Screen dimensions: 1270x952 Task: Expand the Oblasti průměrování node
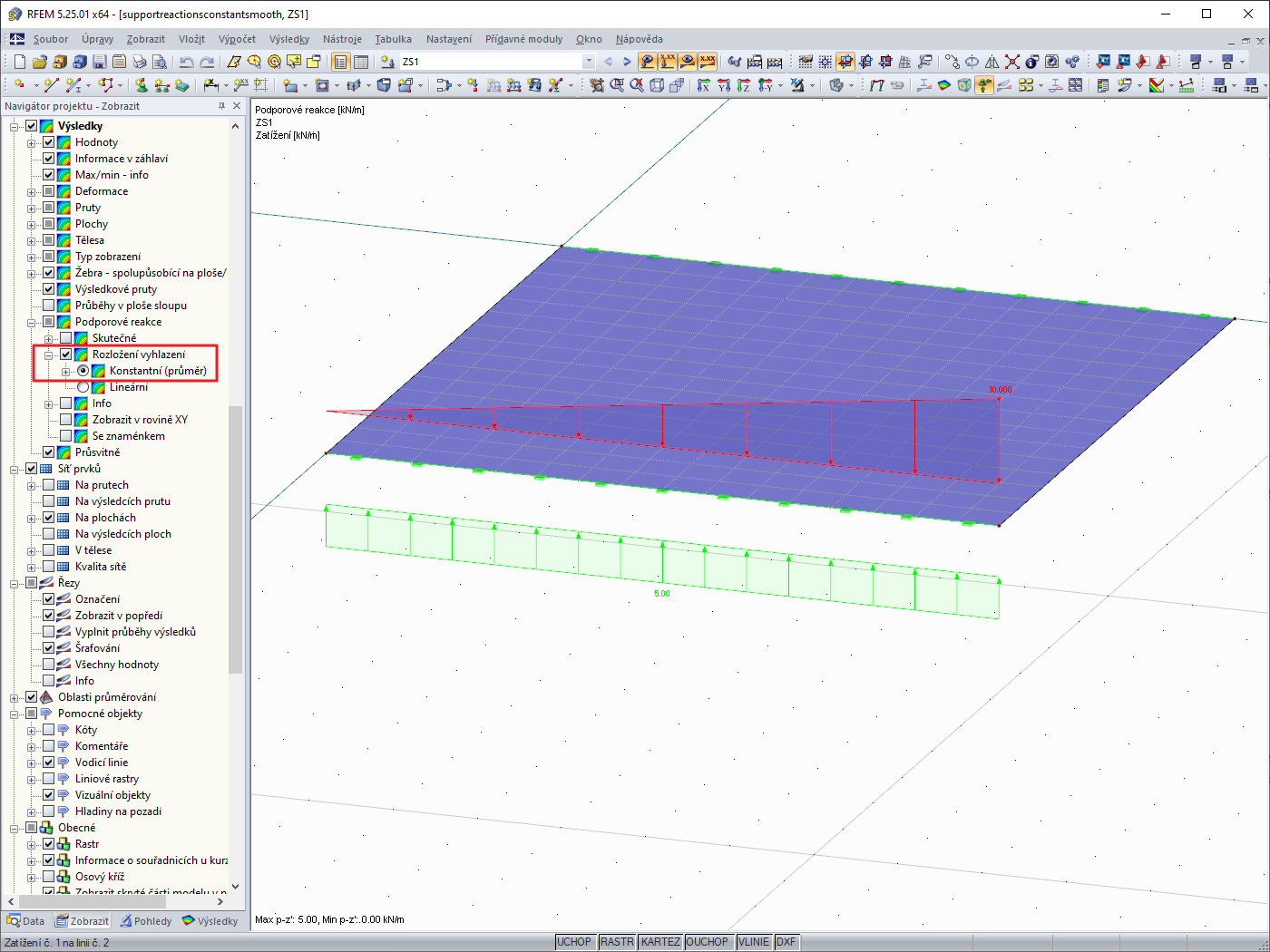coord(15,697)
